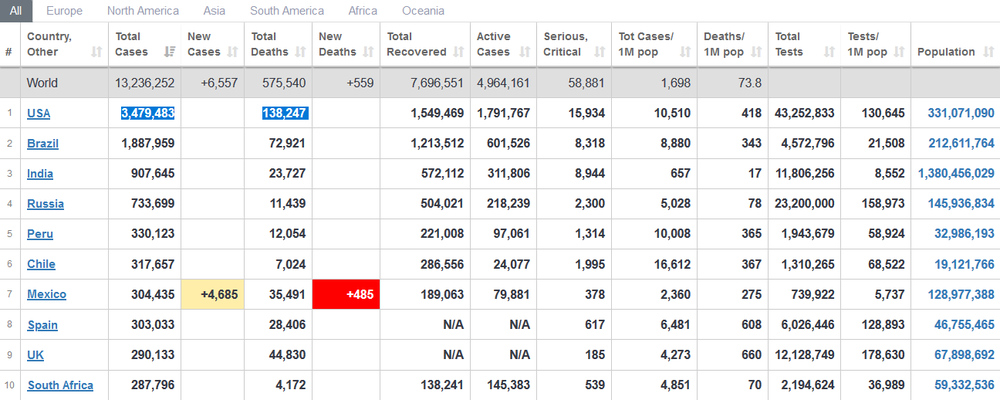
Task: Click the South Africa link
Action: [x=60, y=385]
